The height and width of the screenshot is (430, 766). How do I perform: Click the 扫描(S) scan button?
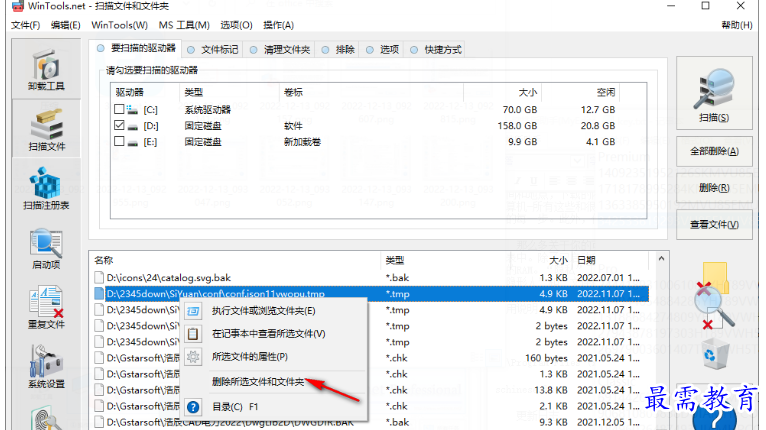click(x=714, y=93)
